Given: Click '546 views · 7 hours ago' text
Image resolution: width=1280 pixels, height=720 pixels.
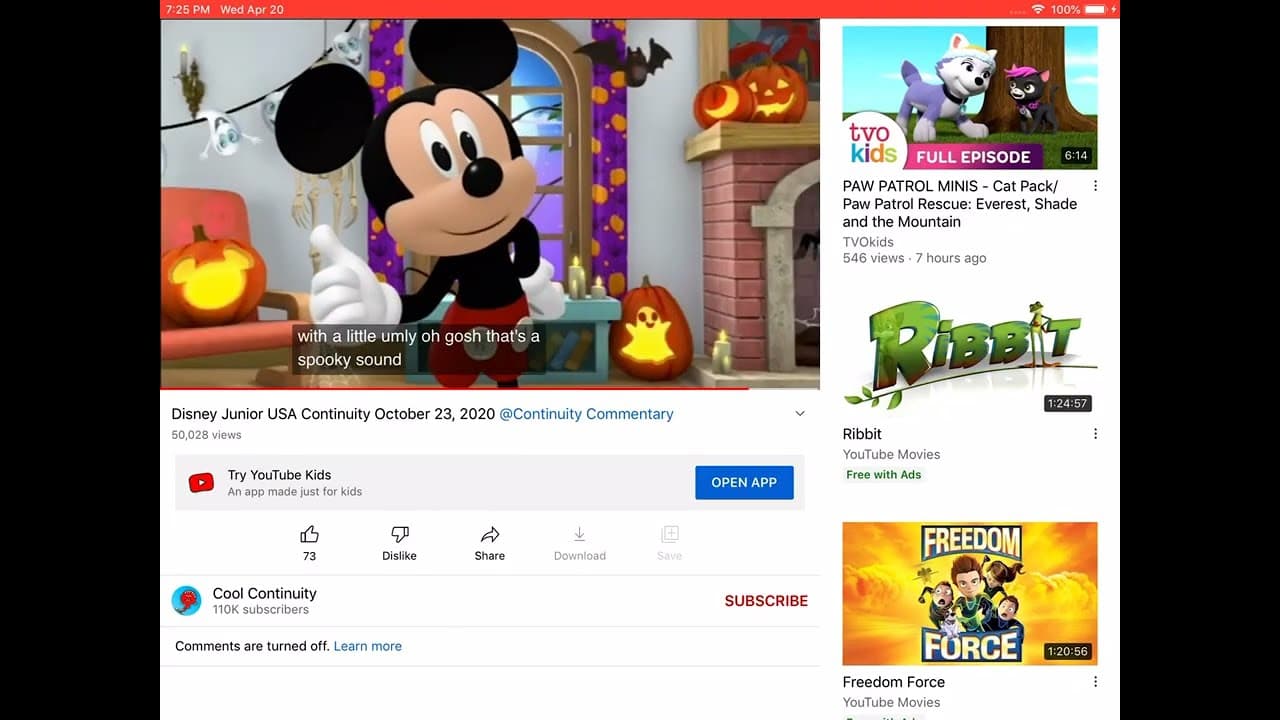Looking at the screenshot, I should (914, 258).
